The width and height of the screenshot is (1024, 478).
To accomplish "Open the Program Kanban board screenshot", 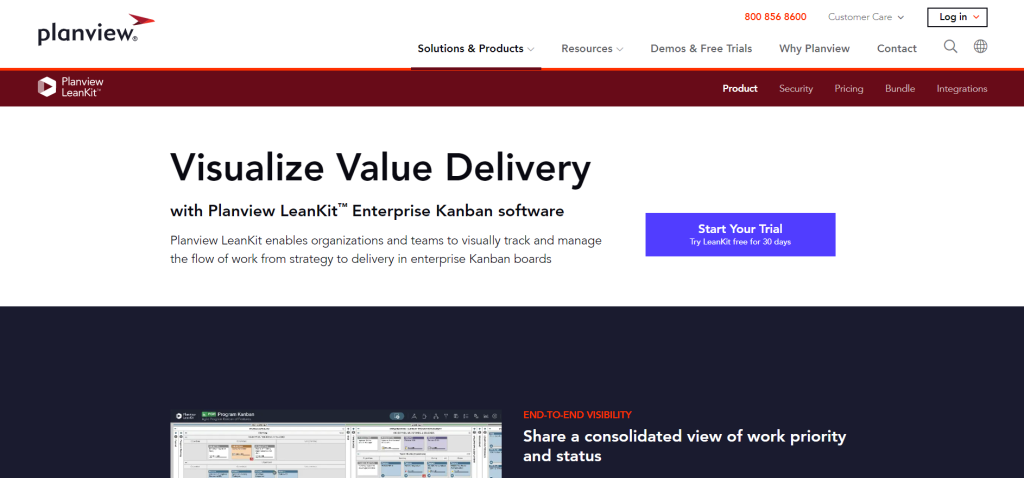I will [x=336, y=444].
